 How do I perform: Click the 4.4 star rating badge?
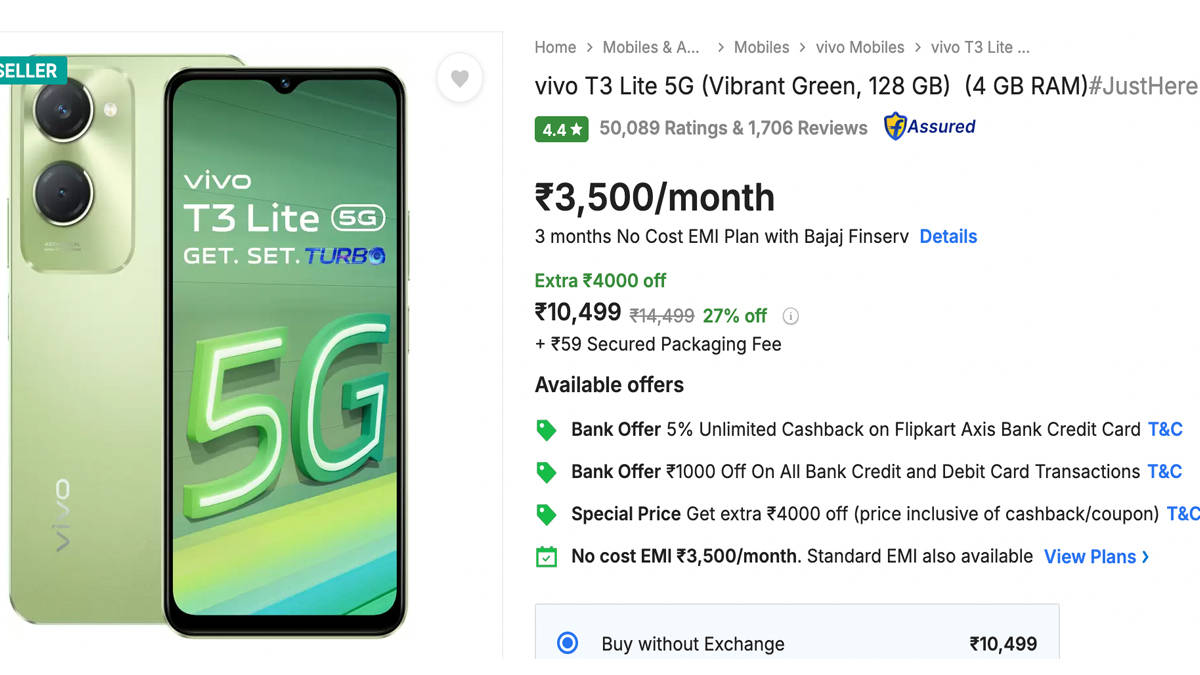[x=561, y=129]
